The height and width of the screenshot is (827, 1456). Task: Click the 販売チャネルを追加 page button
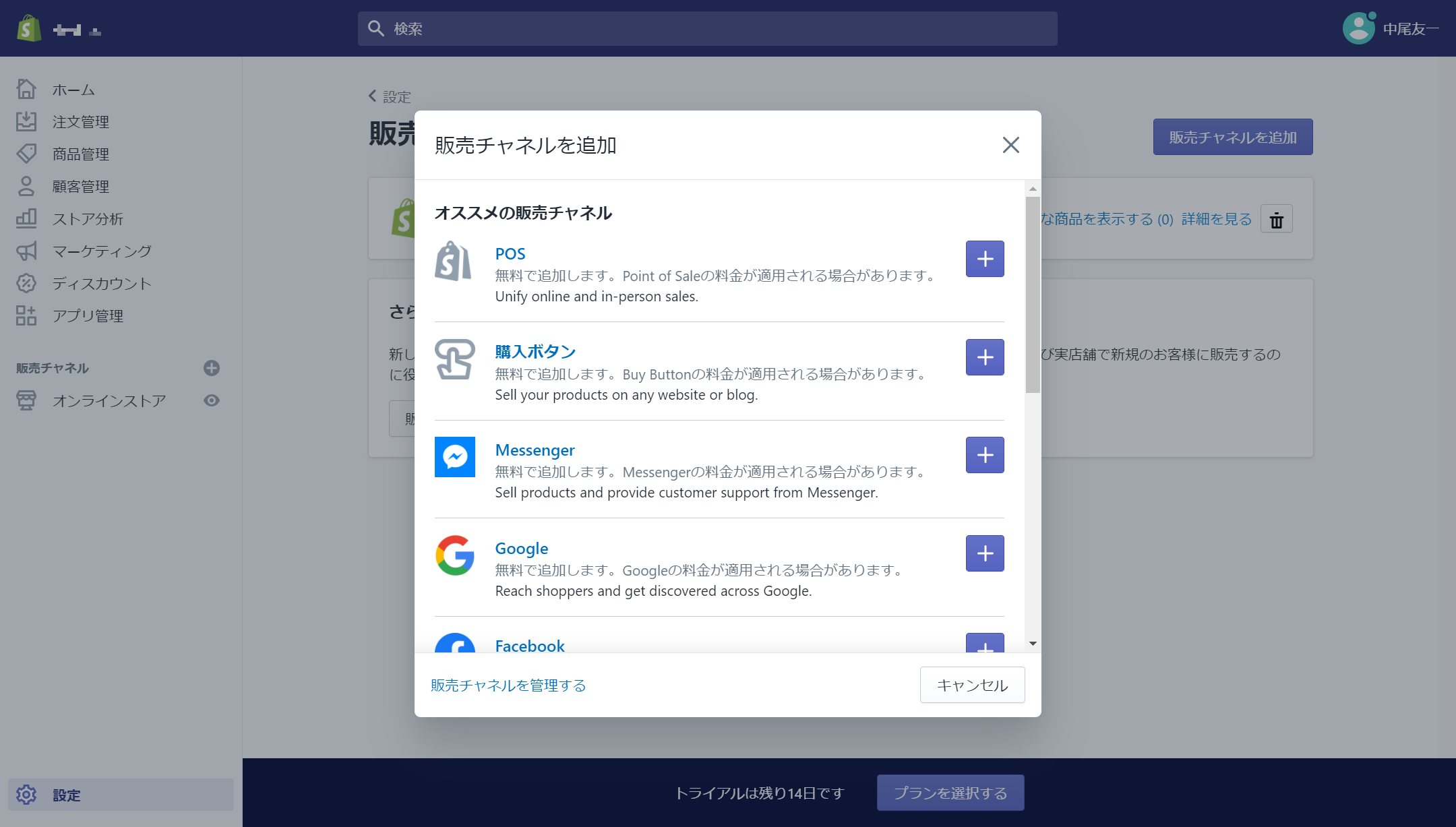tap(1233, 137)
